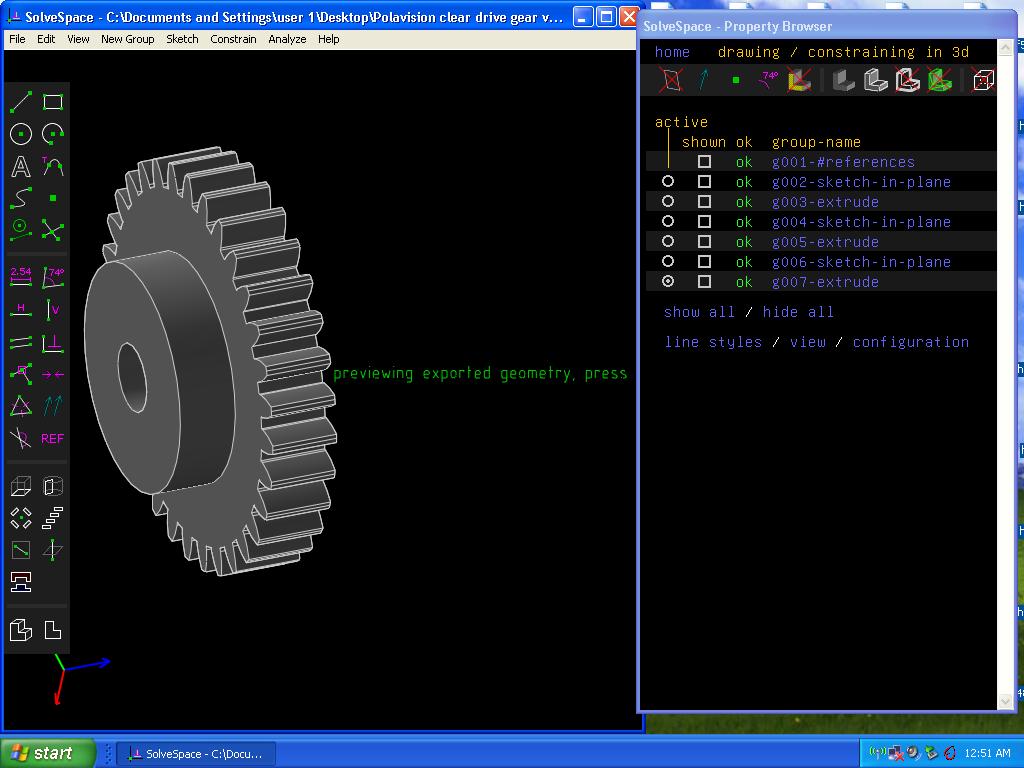Open the Analyze menu
This screenshot has height=768, width=1024.
[287, 39]
